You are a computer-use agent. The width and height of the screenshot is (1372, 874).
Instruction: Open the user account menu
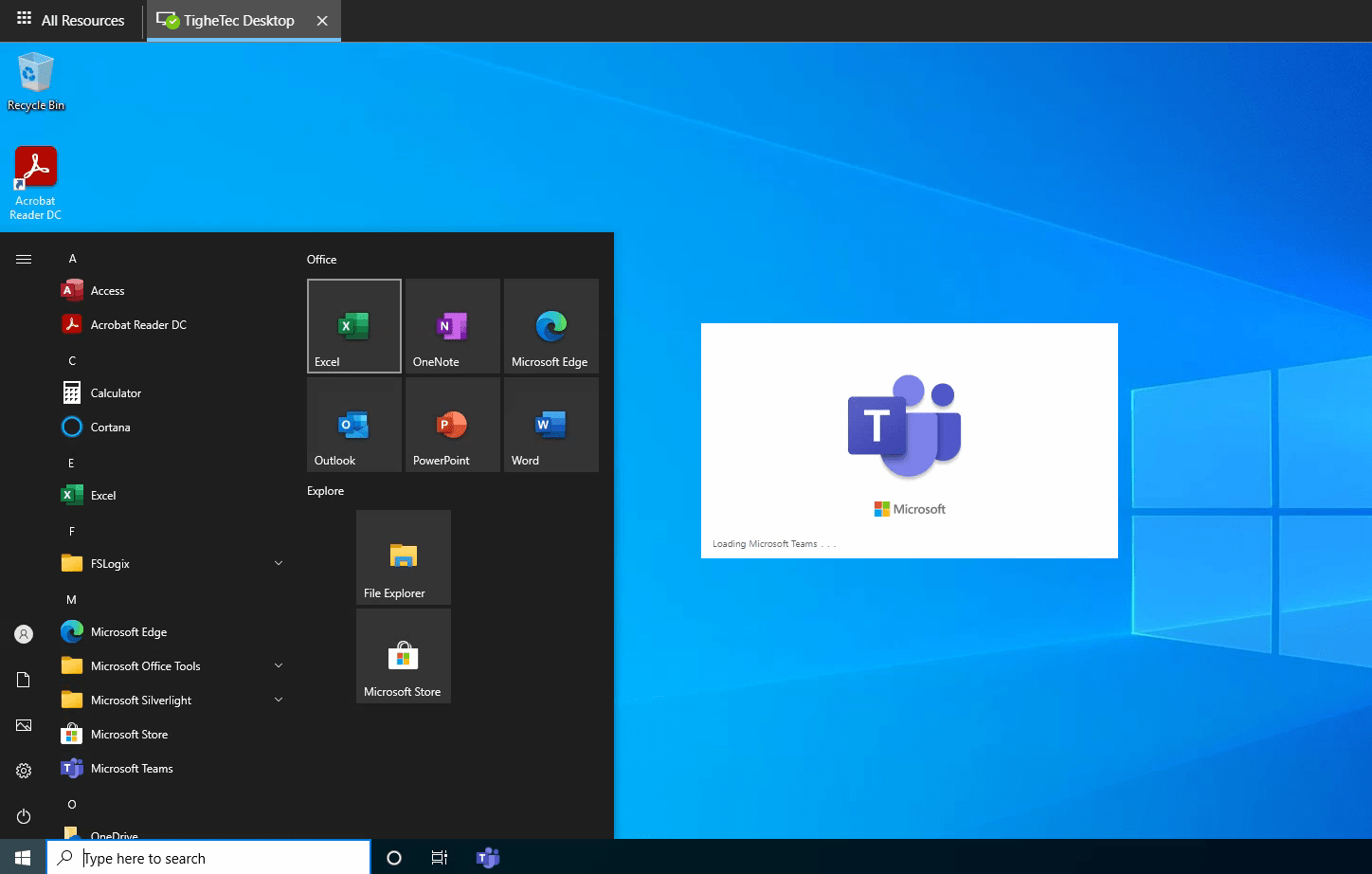click(24, 634)
